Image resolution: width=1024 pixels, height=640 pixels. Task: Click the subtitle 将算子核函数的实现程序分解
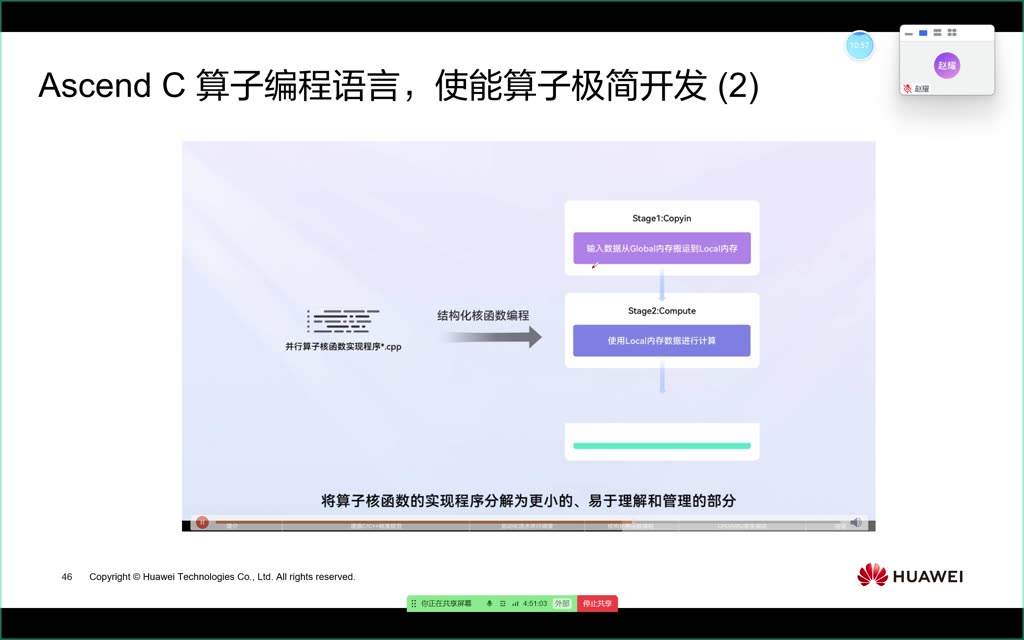pyautogui.click(x=528, y=501)
